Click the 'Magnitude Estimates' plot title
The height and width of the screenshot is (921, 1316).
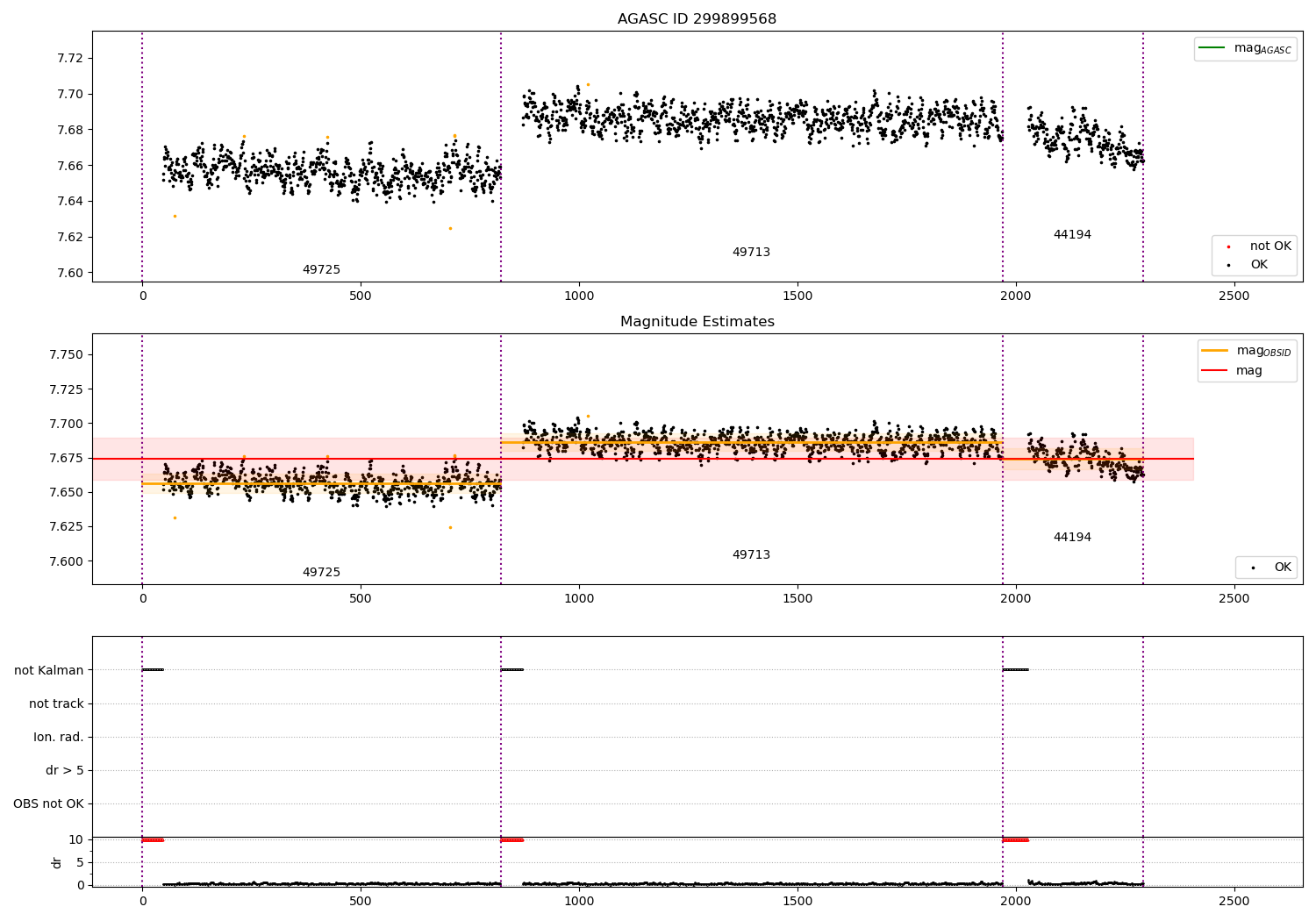point(697,321)
